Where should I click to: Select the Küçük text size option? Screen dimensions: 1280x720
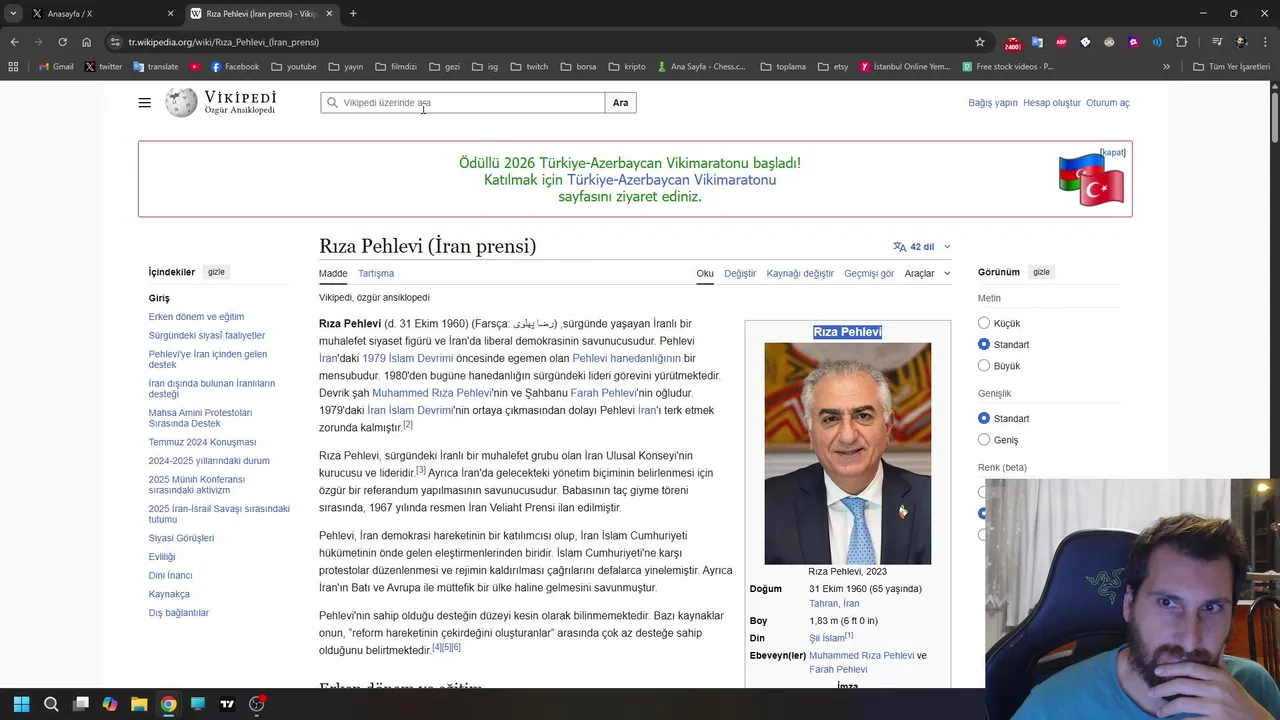point(984,323)
